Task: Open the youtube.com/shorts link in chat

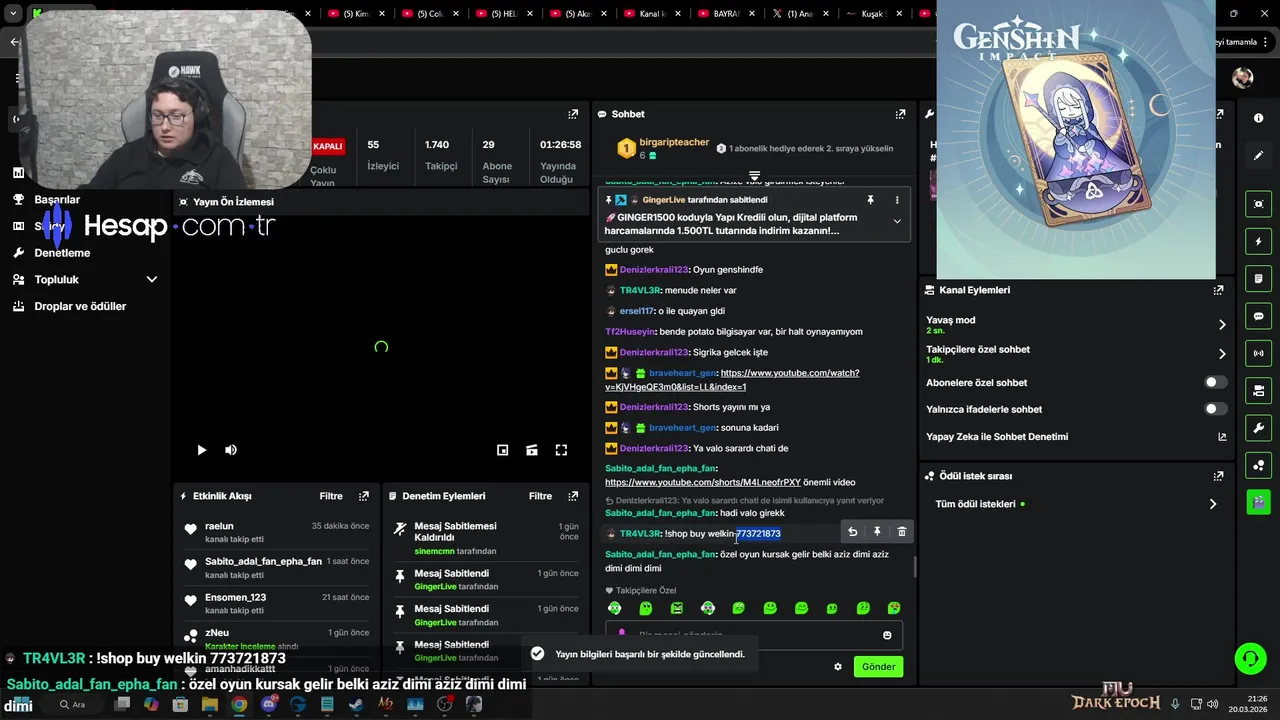Action: coord(703,482)
